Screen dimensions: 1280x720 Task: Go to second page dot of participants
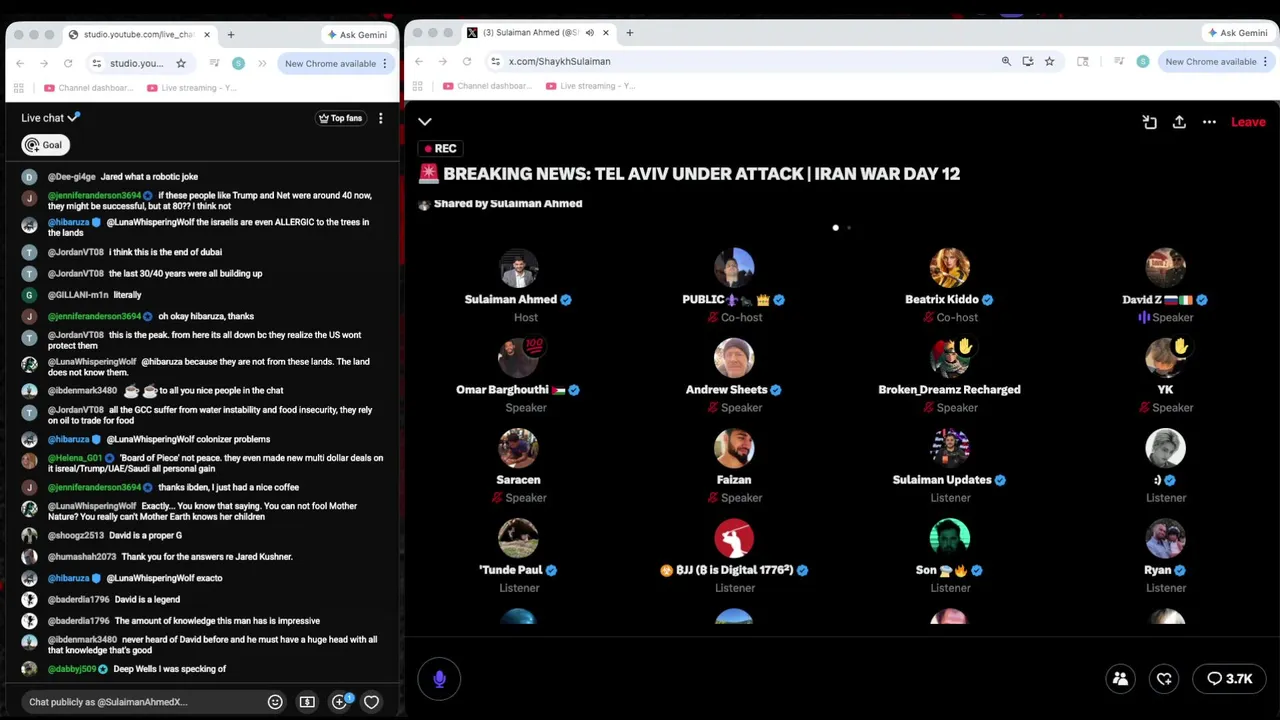pos(849,228)
